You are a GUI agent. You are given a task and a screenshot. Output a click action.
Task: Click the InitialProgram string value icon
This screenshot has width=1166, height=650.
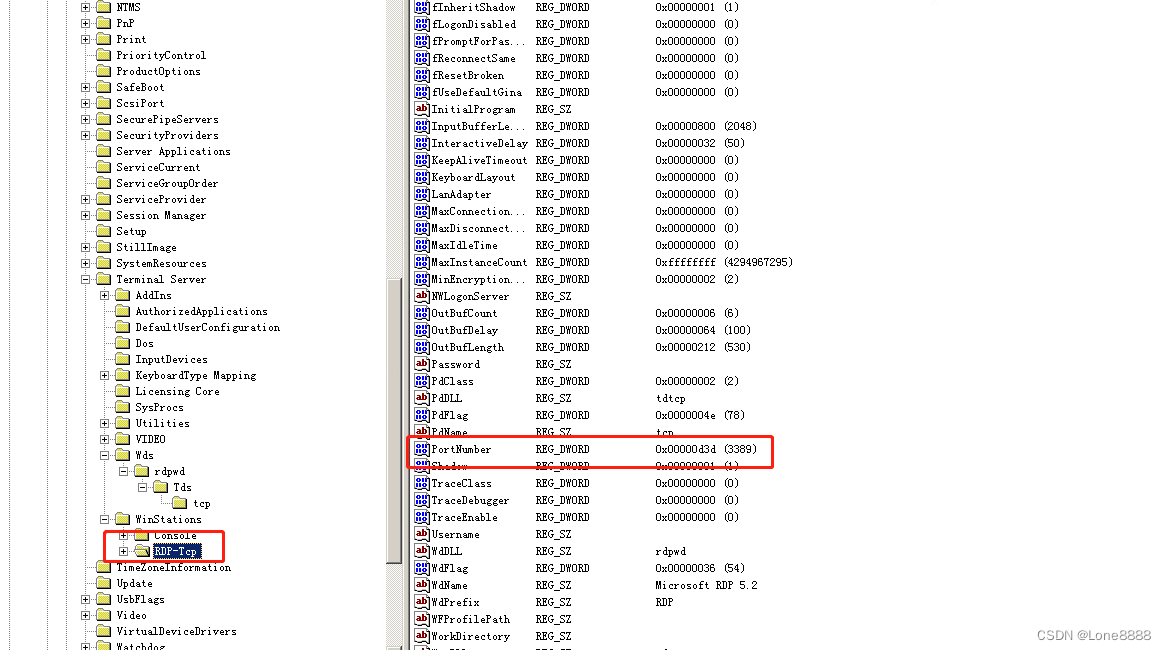[x=422, y=110]
